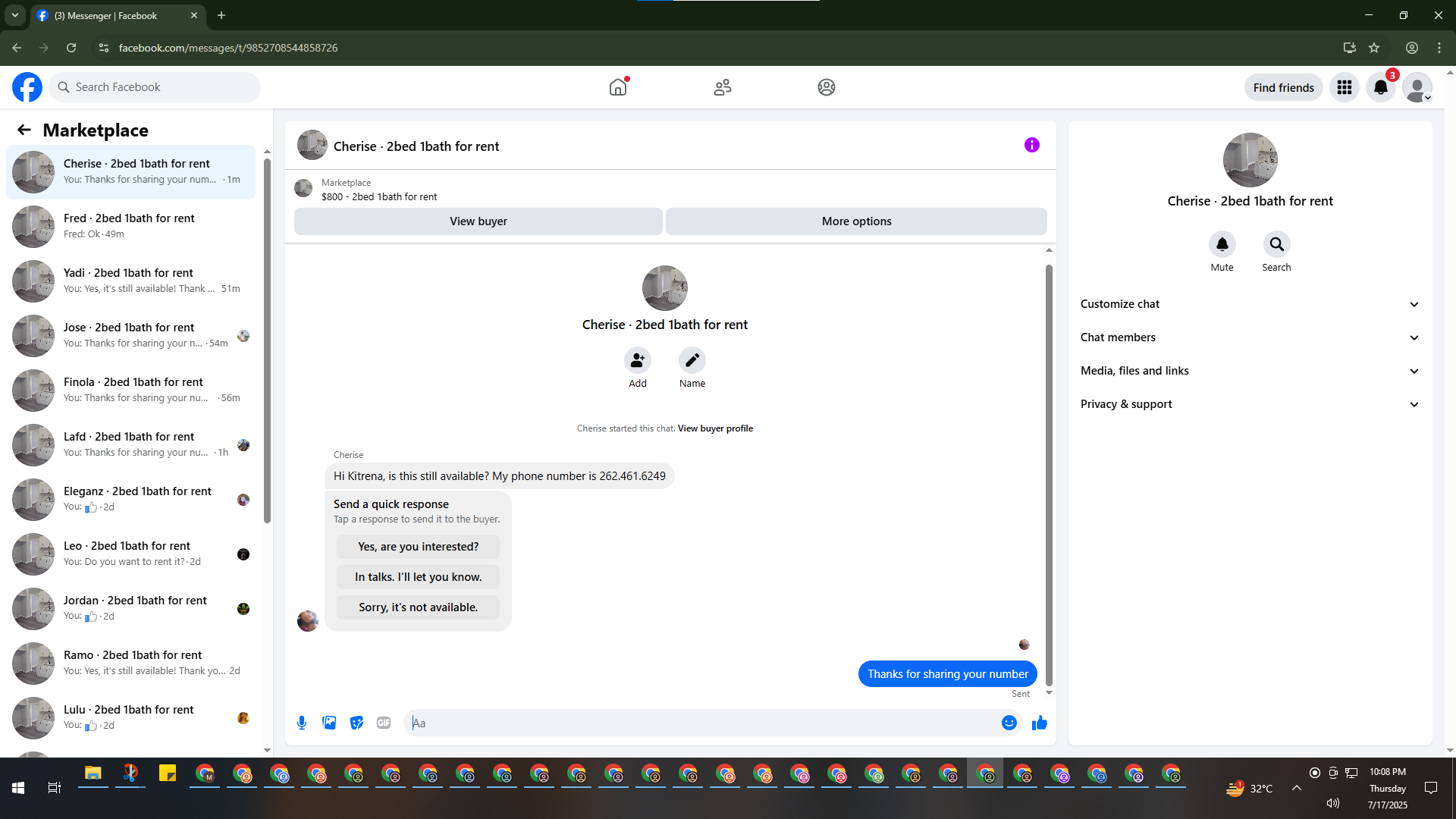Image resolution: width=1456 pixels, height=819 pixels.
Task: Open the Friends icon in top navigation
Action: pyautogui.click(x=723, y=87)
